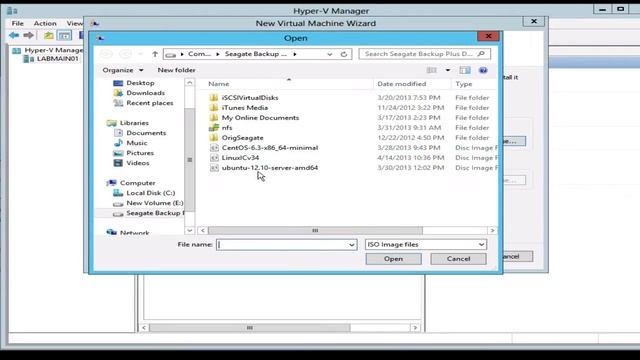Image resolution: width=640 pixels, height=360 pixels.
Task: Toggle the preview pane icon
Action: point(464,70)
